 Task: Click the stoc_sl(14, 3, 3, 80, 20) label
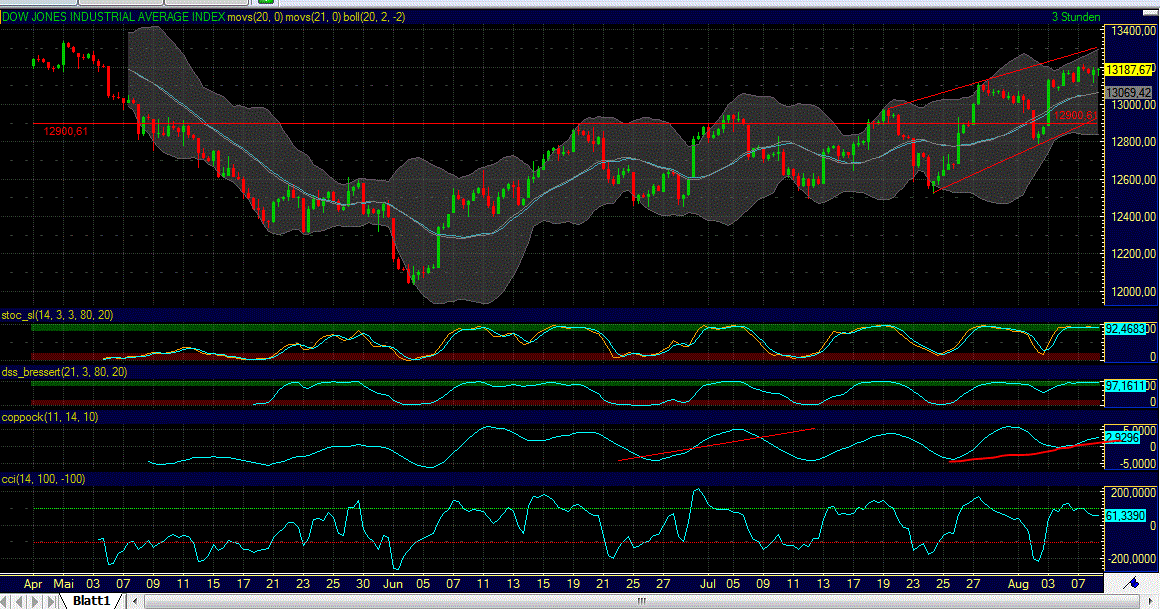tap(58, 315)
